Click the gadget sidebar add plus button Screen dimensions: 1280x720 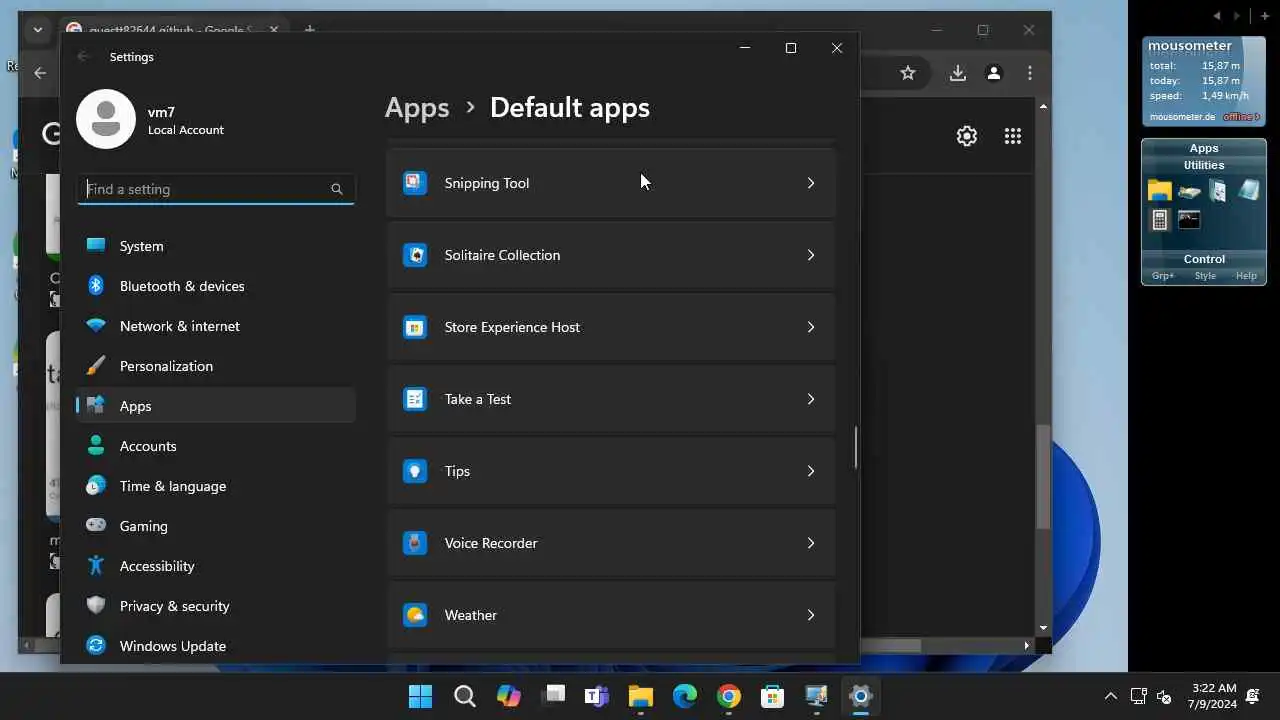1265,16
